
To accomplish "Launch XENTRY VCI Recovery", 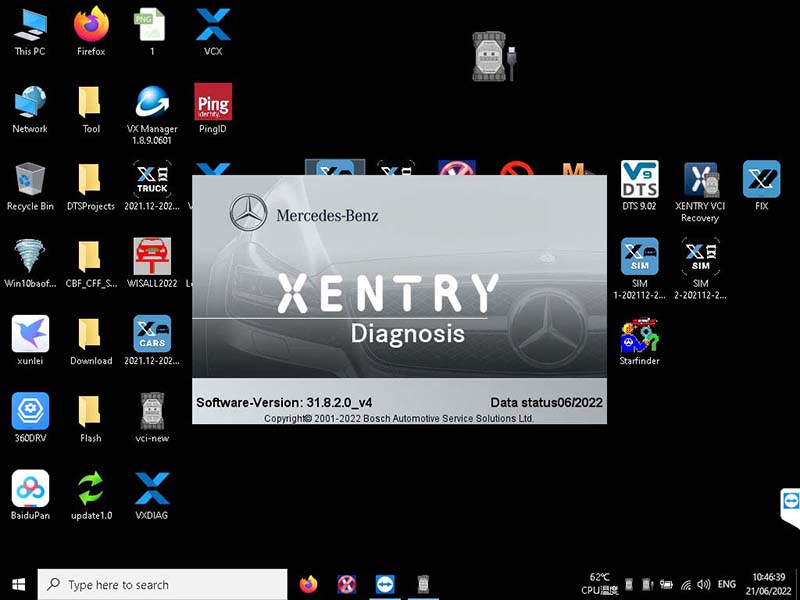I will pyautogui.click(x=700, y=192).
